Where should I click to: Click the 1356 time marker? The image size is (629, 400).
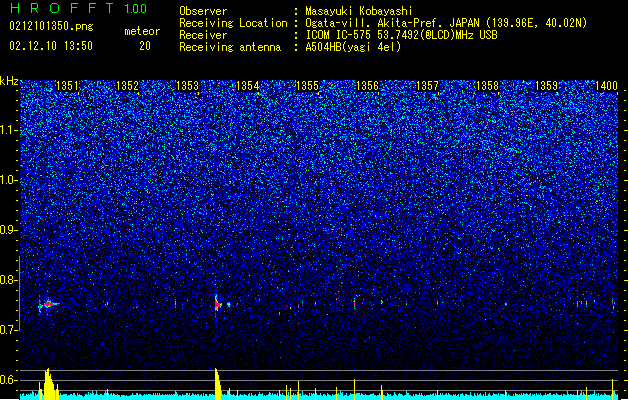(367, 86)
